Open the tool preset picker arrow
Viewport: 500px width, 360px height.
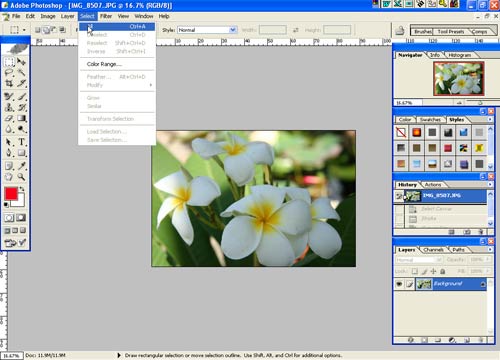click(24, 30)
